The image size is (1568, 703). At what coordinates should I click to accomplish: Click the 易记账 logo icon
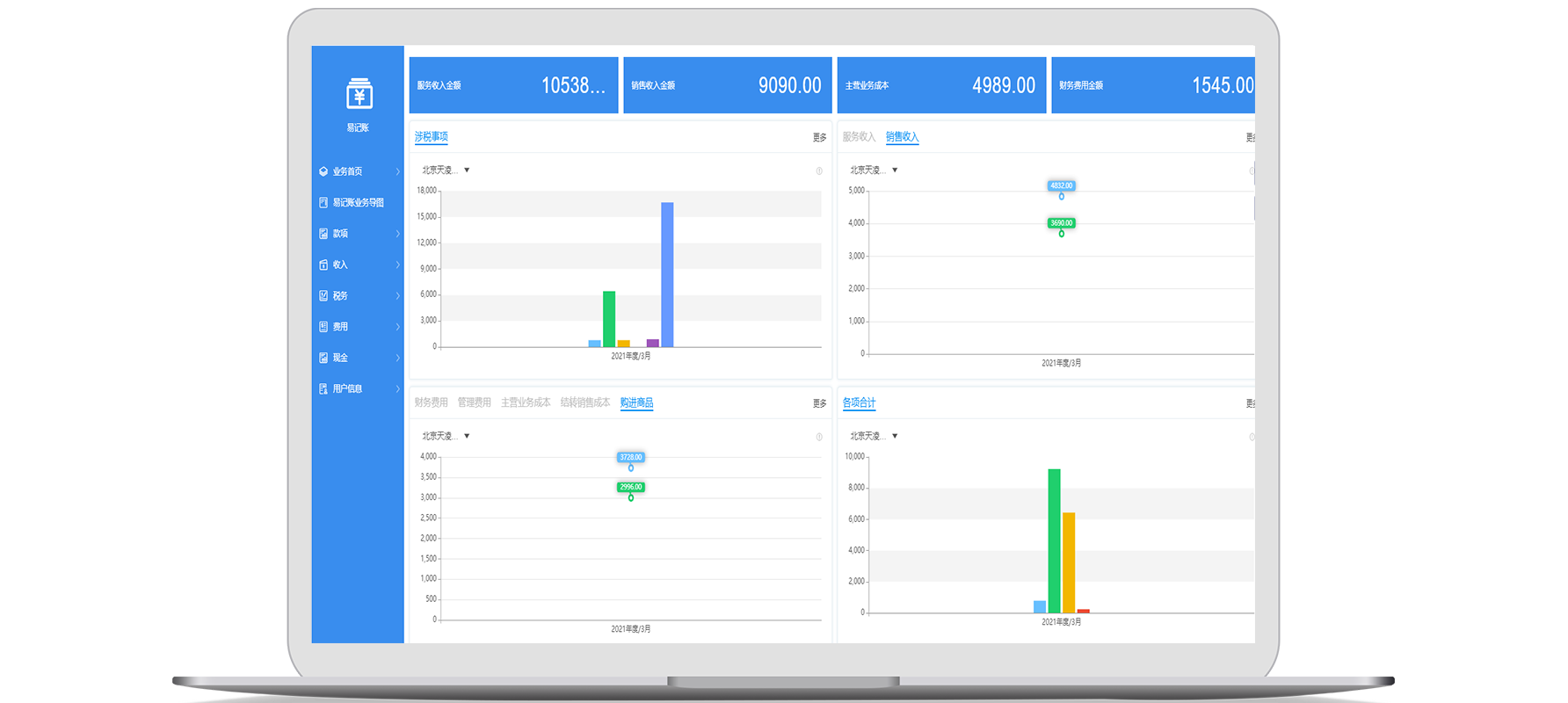click(359, 94)
